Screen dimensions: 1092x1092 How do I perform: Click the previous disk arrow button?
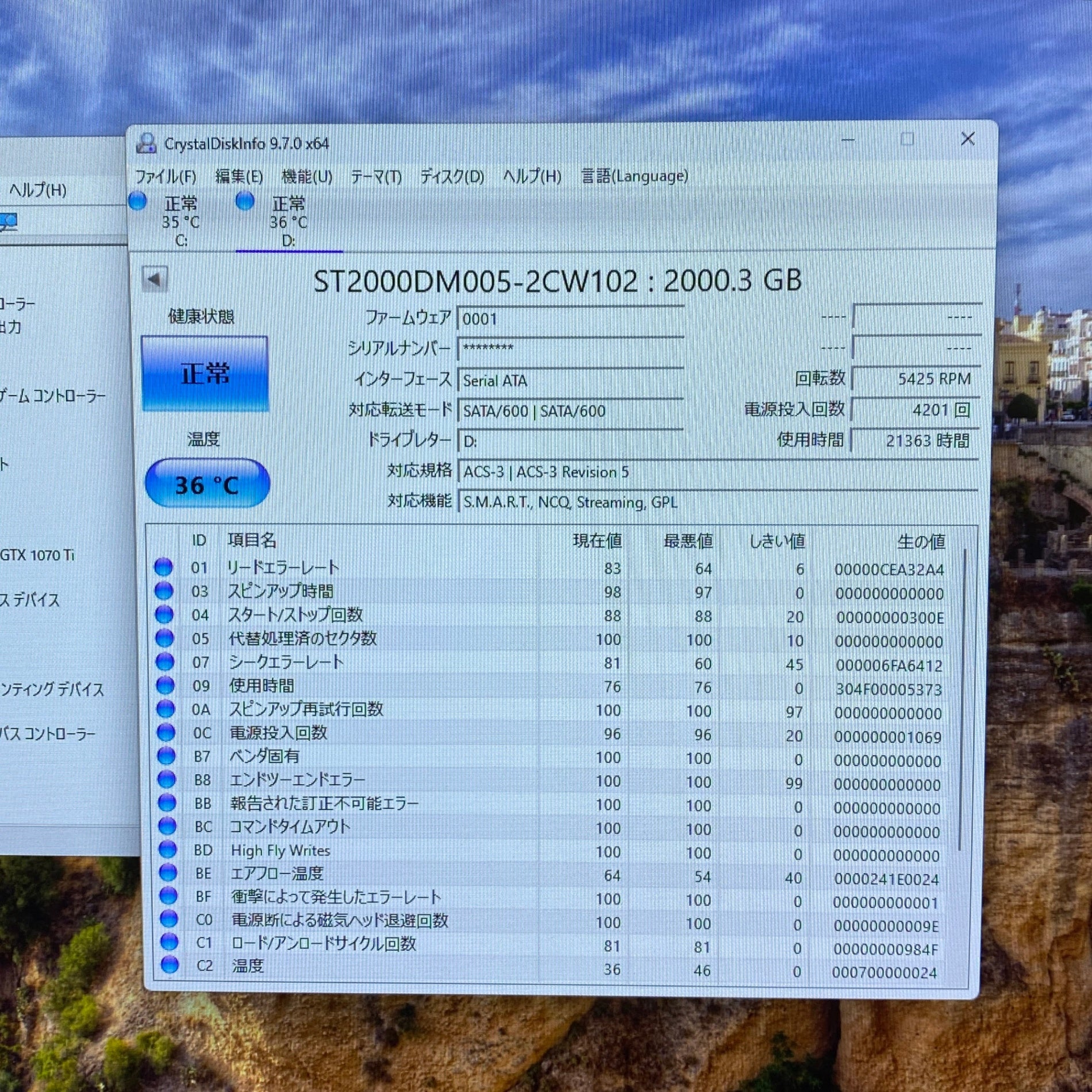tap(155, 279)
